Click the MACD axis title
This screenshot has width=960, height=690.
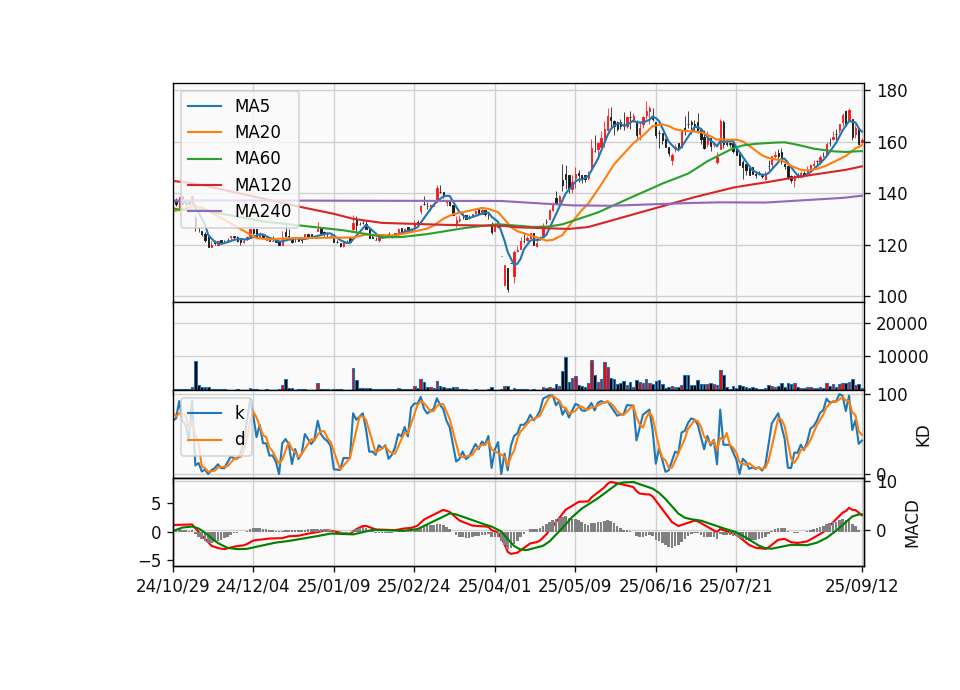point(912,524)
